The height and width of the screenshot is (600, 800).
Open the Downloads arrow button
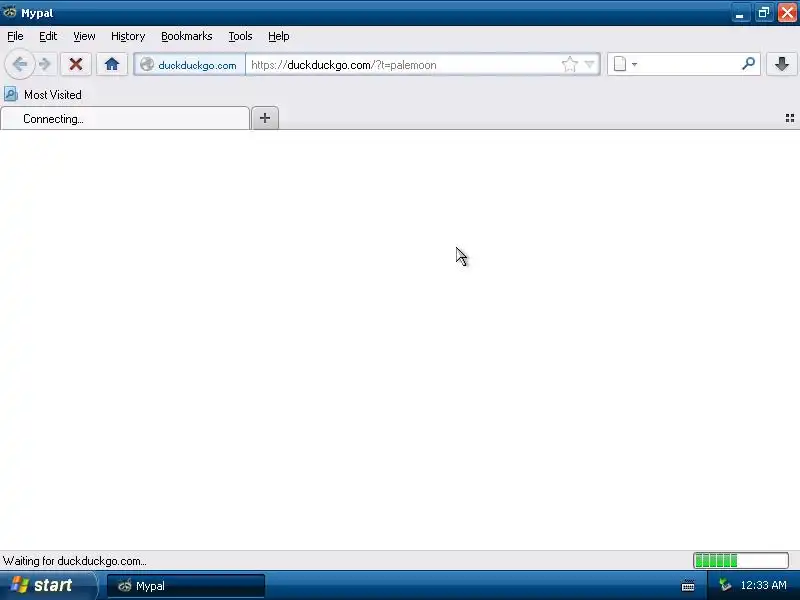(781, 64)
